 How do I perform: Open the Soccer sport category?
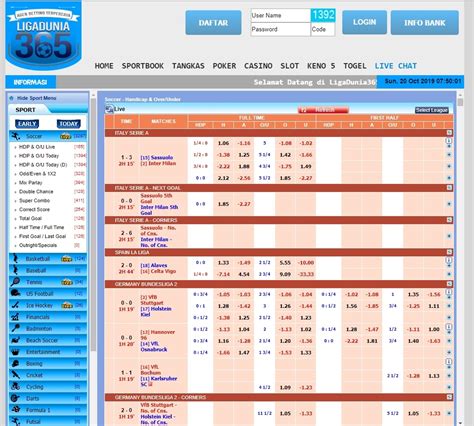pyautogui.click(x=48, y=136)
